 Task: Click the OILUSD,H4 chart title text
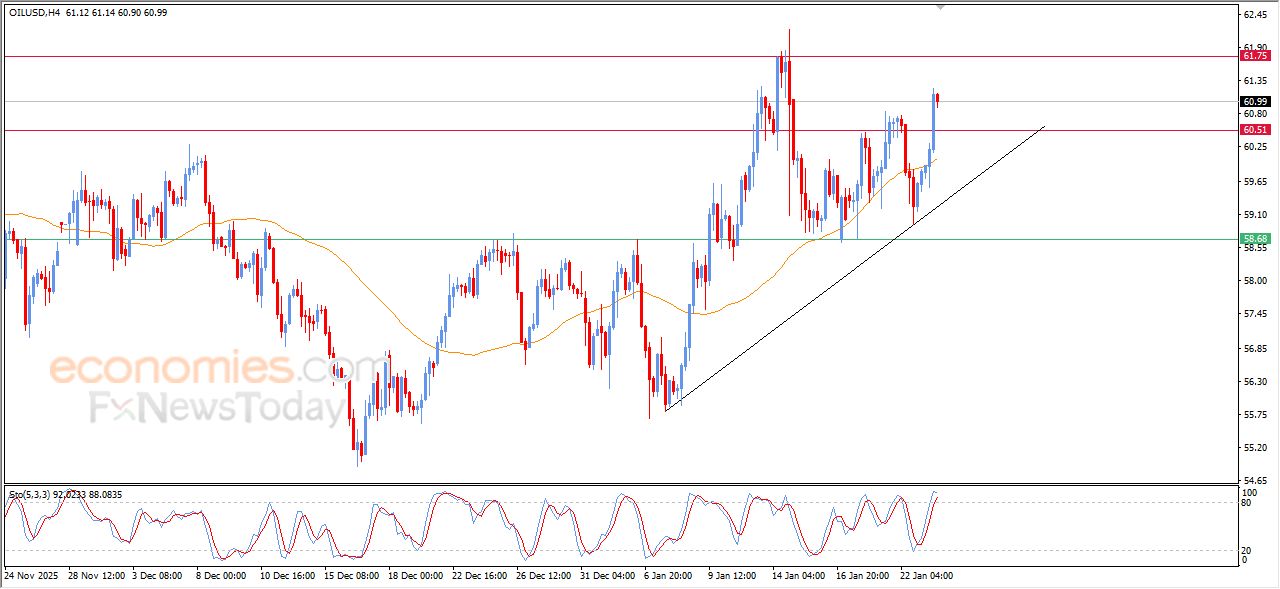tap(38, 11)
